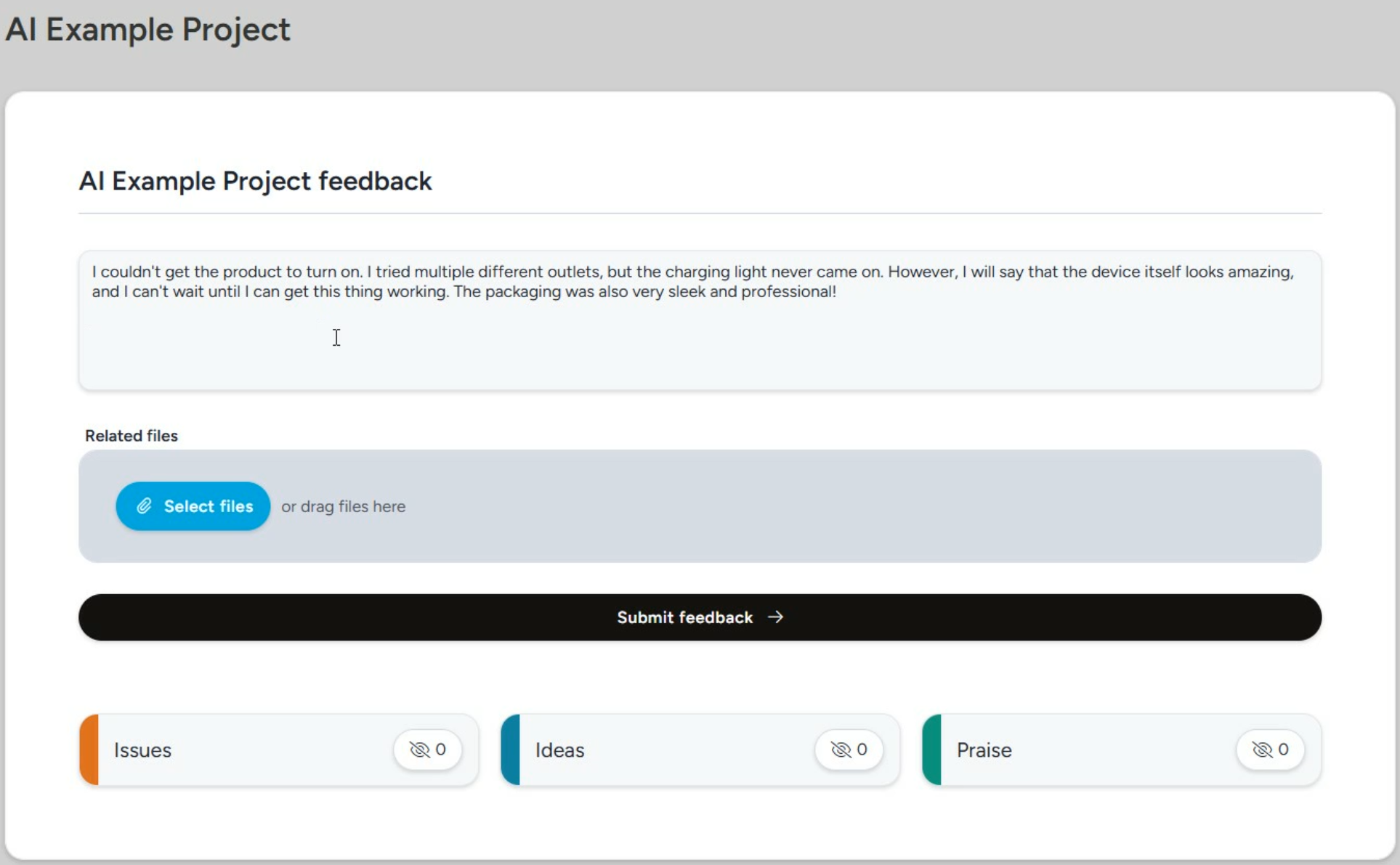1400x865 pixels.
Task: Toggle the crossed-out eye icon on Ideas
Action: point(841,750)
